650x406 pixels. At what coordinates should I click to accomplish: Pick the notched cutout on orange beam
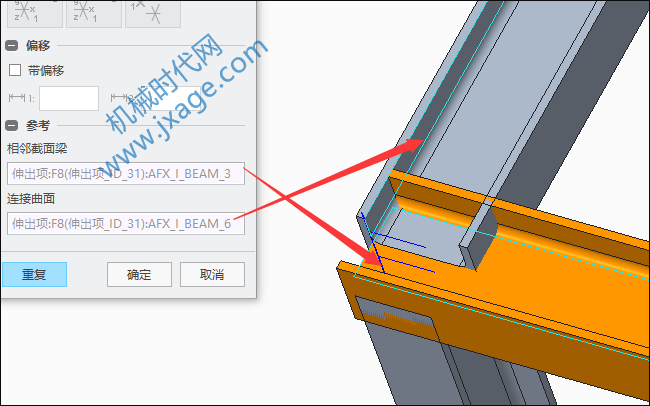click(x=481, y=236)
